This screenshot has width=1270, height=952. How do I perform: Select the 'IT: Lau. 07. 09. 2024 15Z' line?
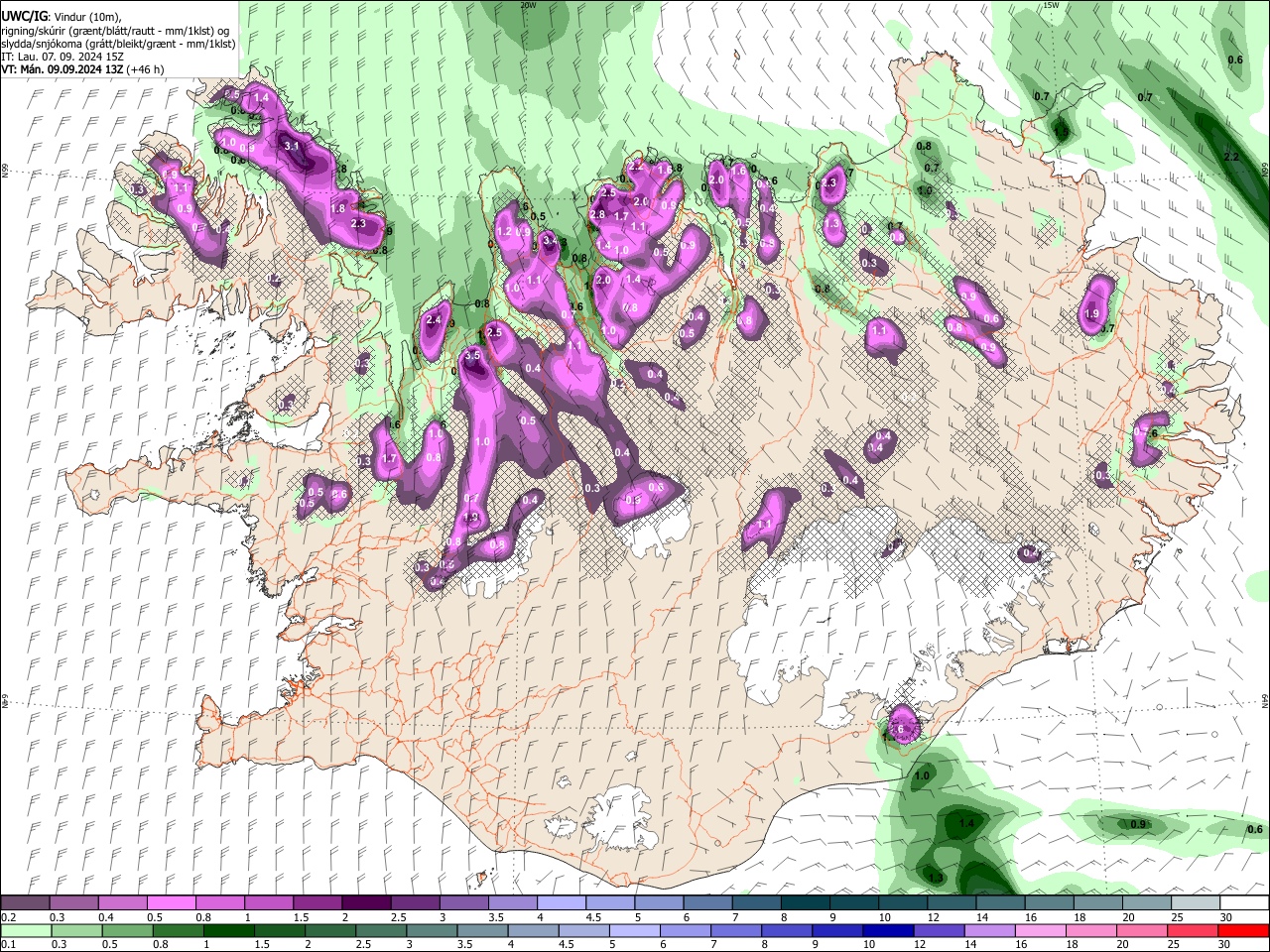pyautogui.click(x=63, y=57)
